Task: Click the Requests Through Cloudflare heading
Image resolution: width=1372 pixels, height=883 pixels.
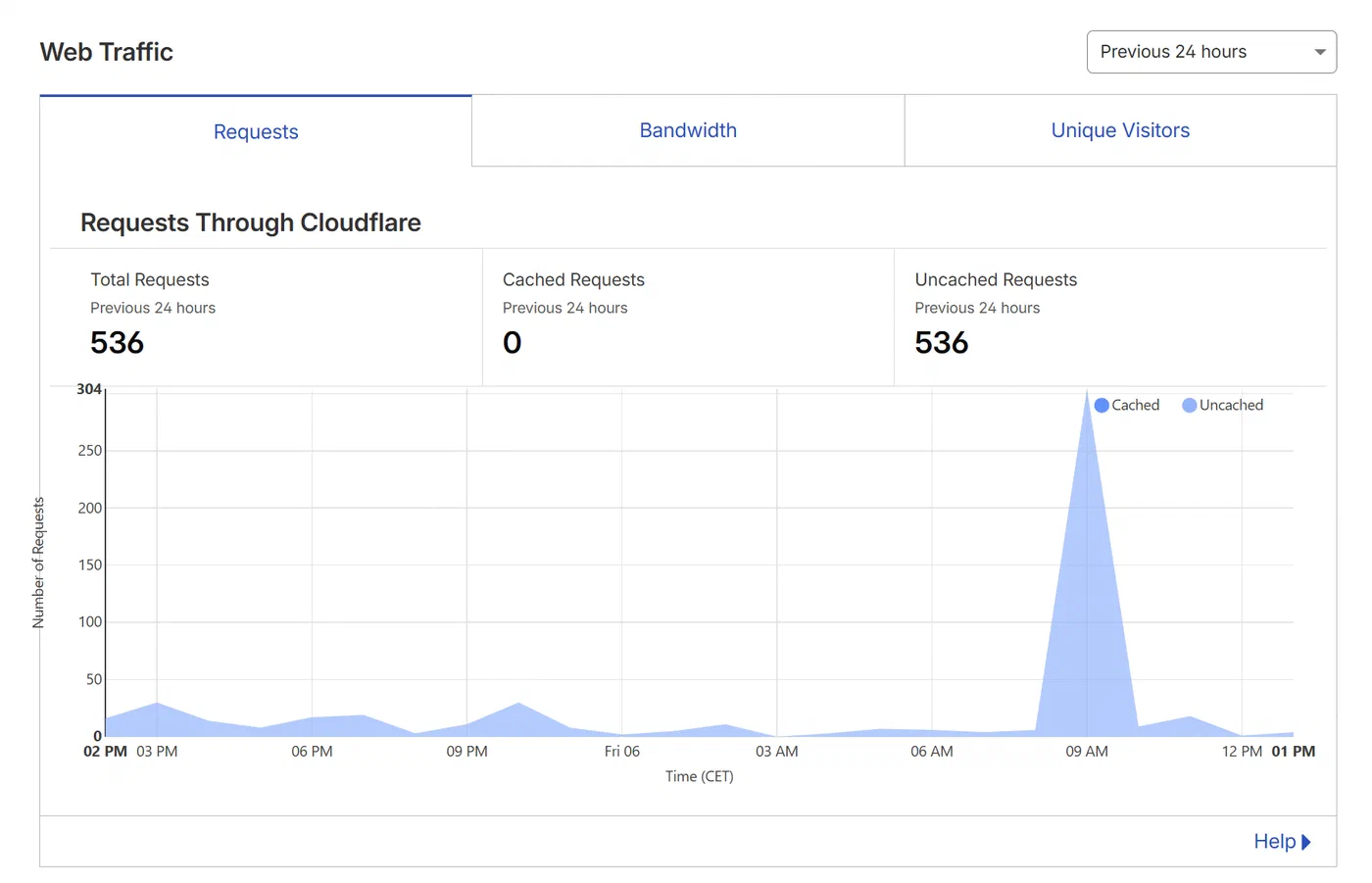Action: (x=251, y=222)
